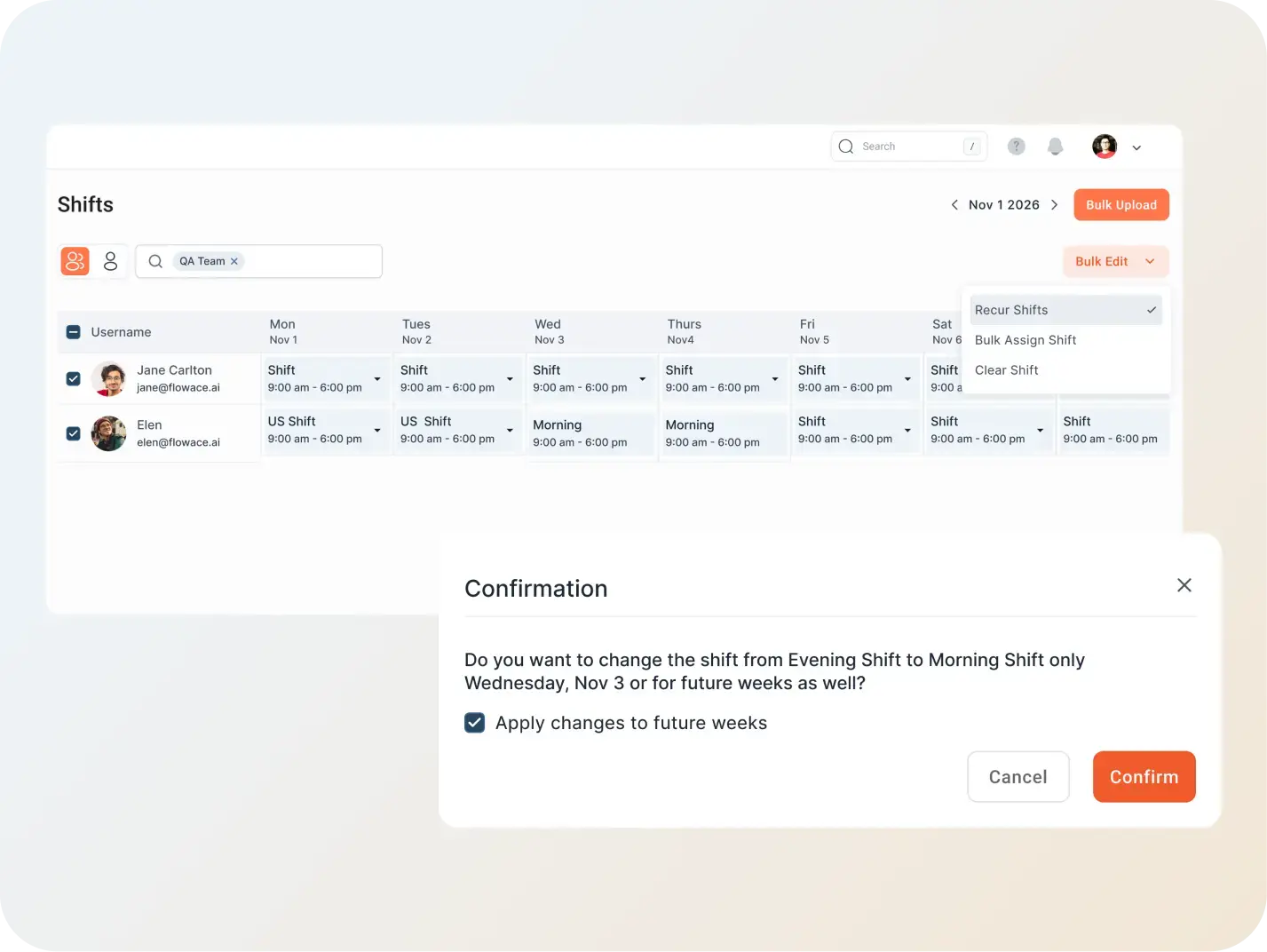Close the Confirmation dialog
1267x952 pixels.
click(x=1184, y=585)
